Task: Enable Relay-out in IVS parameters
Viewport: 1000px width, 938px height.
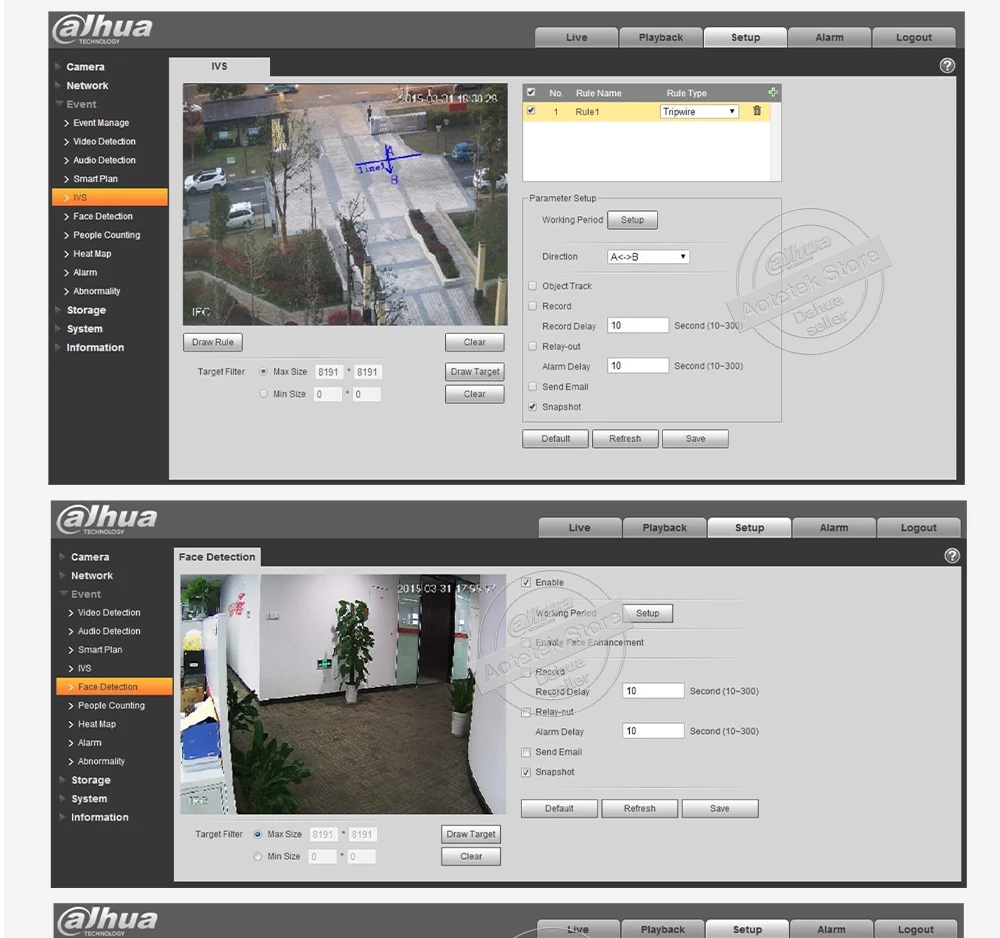Action: (x=533, y=346)
